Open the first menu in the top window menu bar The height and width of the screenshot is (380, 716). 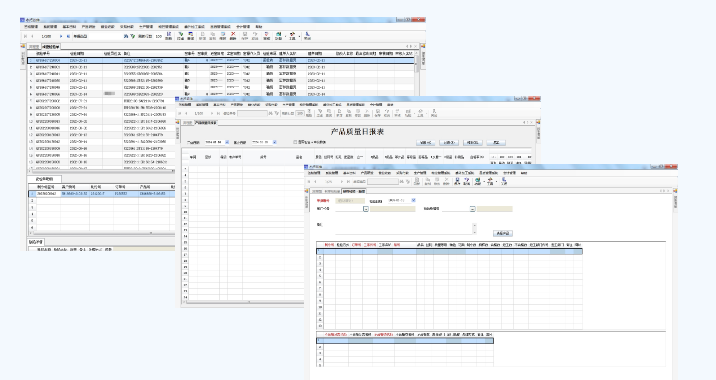click(31, 26)
